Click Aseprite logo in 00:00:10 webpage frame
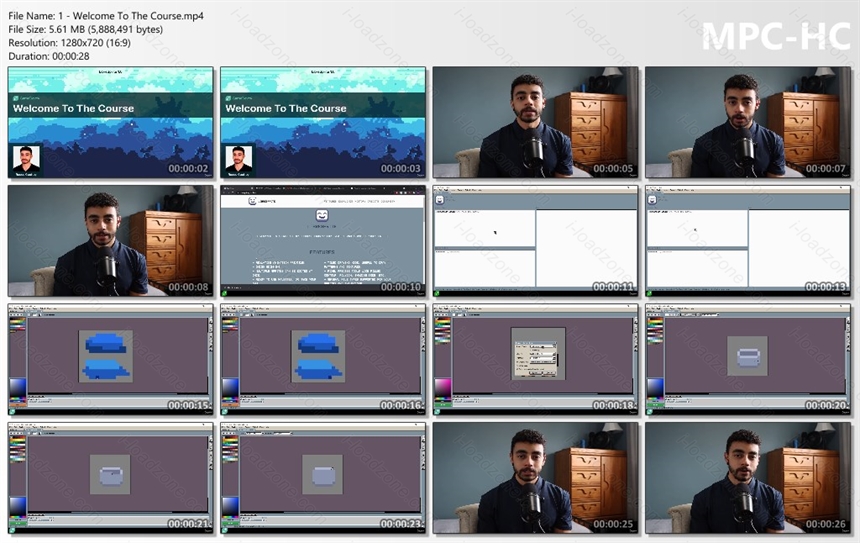The image size is (860, 543). coord(322,215)
